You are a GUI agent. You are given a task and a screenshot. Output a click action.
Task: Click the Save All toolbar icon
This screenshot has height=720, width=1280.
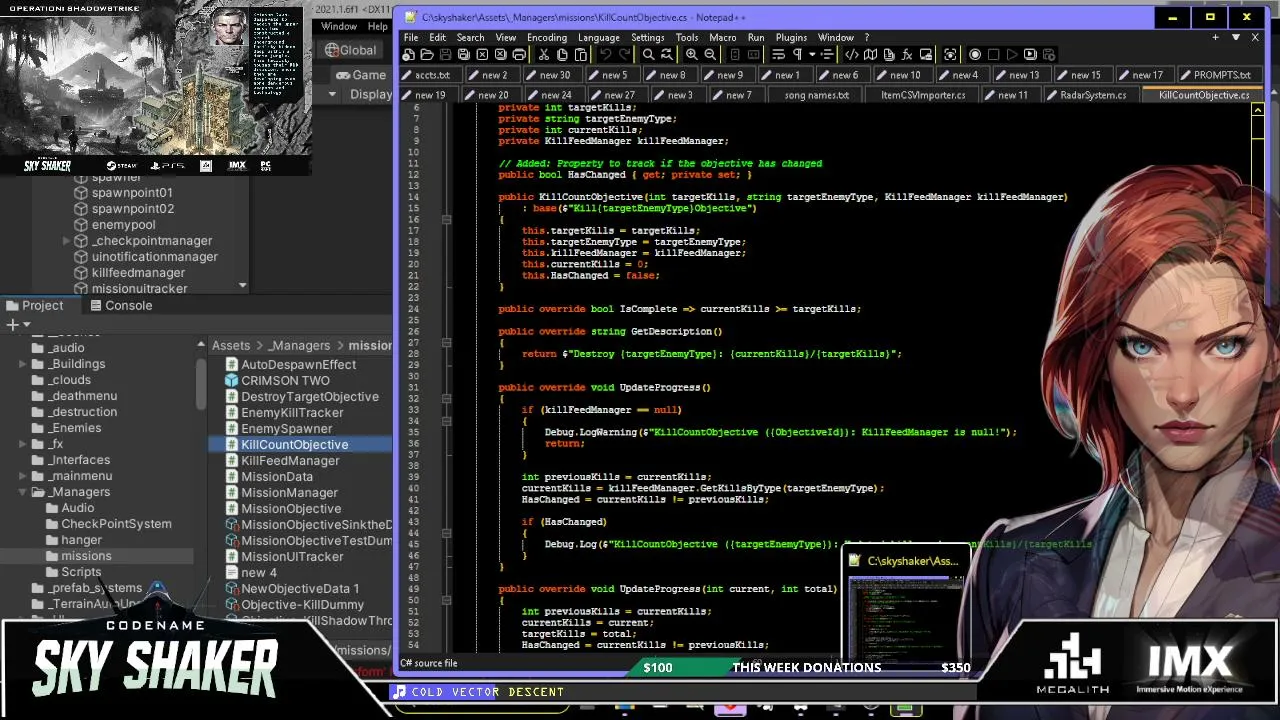463,55
